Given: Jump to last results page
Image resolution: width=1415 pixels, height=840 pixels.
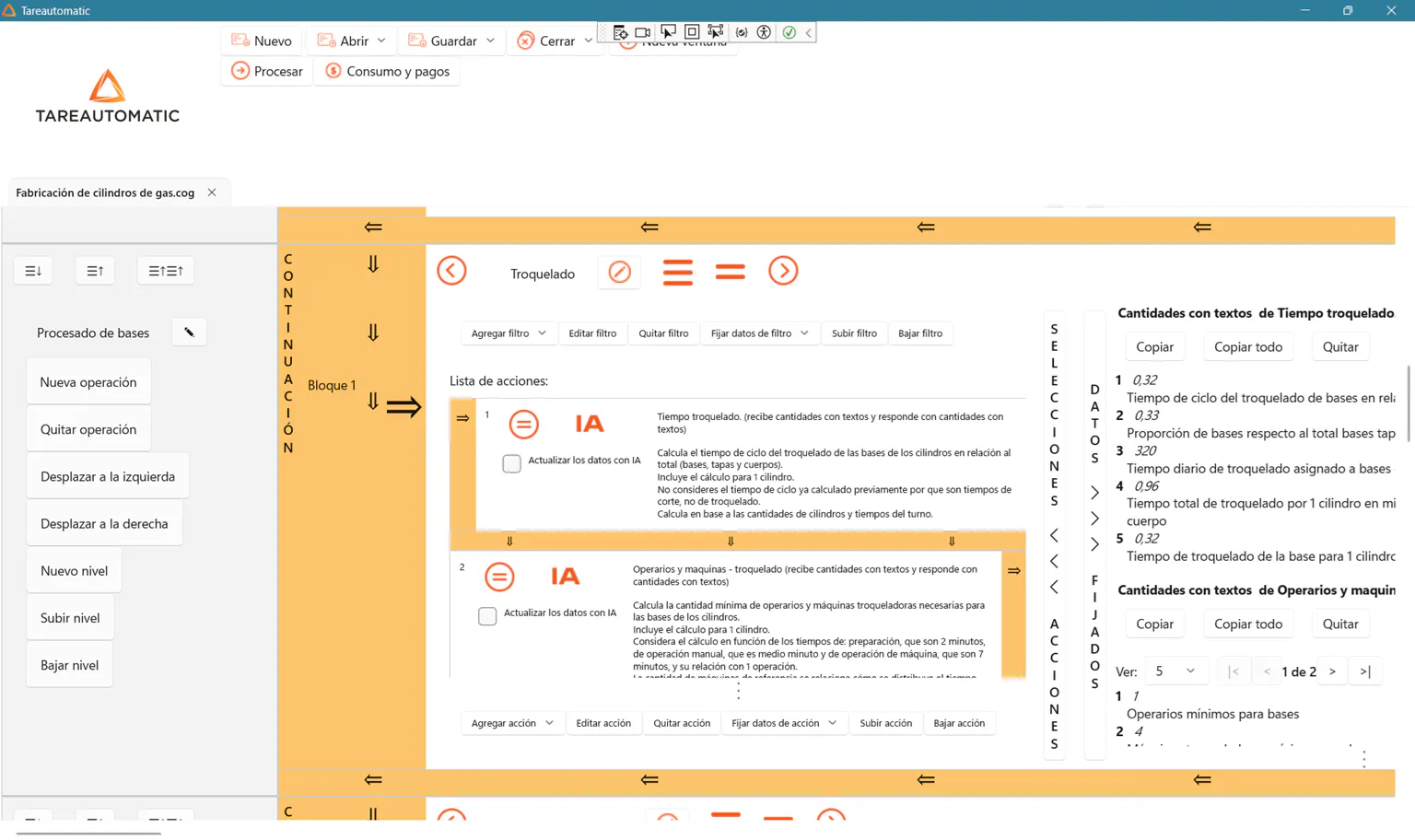Looking at the screenshot, I should [1365, 671].
